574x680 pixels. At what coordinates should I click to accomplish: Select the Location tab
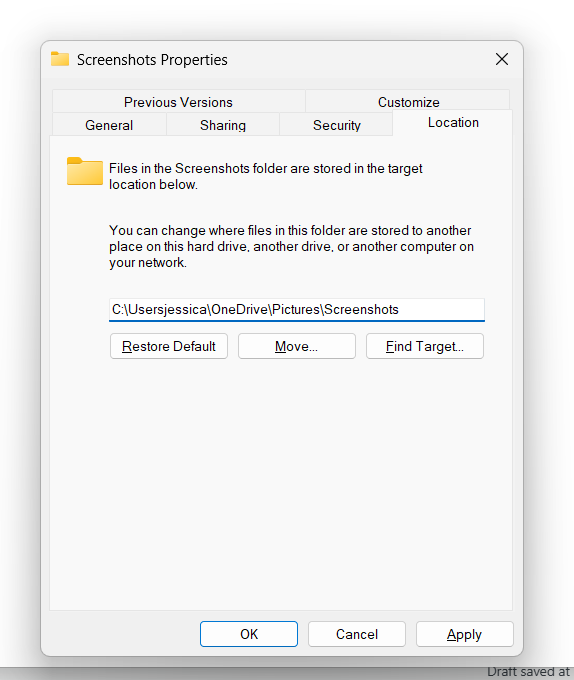pos(453,123)
